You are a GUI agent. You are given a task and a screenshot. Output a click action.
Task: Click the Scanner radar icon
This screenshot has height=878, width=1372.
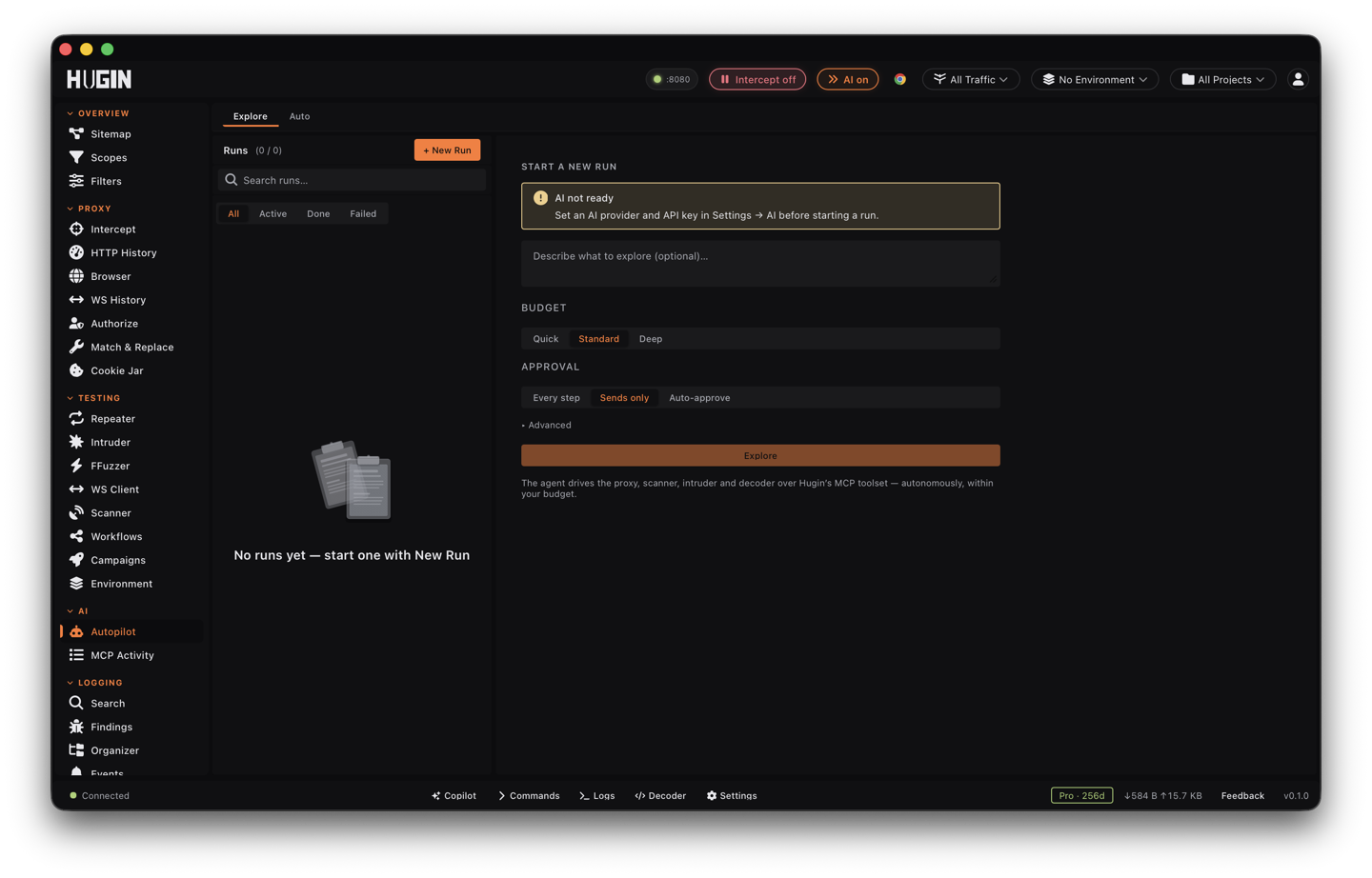[x=76, y=512]
